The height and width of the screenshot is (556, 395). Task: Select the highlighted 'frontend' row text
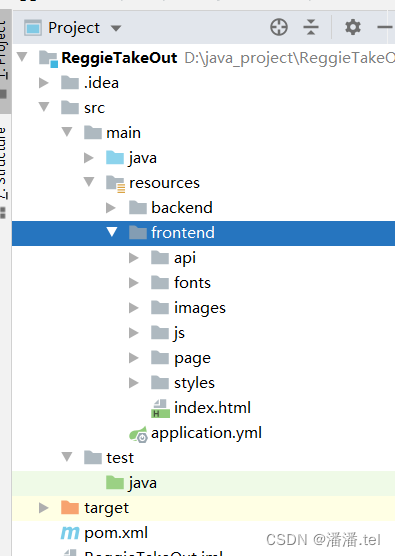(183, 233)
